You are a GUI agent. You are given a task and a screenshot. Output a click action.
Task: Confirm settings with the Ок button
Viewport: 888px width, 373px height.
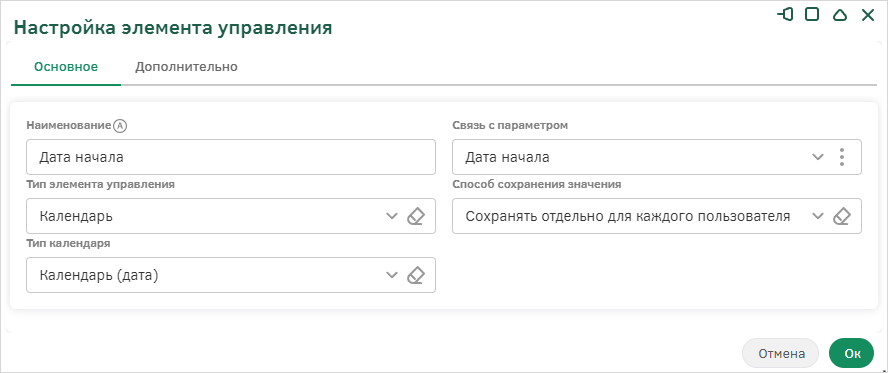(852, 354)
